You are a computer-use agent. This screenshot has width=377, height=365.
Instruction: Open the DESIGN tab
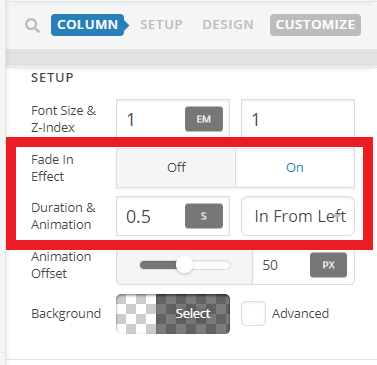(228, 25)
